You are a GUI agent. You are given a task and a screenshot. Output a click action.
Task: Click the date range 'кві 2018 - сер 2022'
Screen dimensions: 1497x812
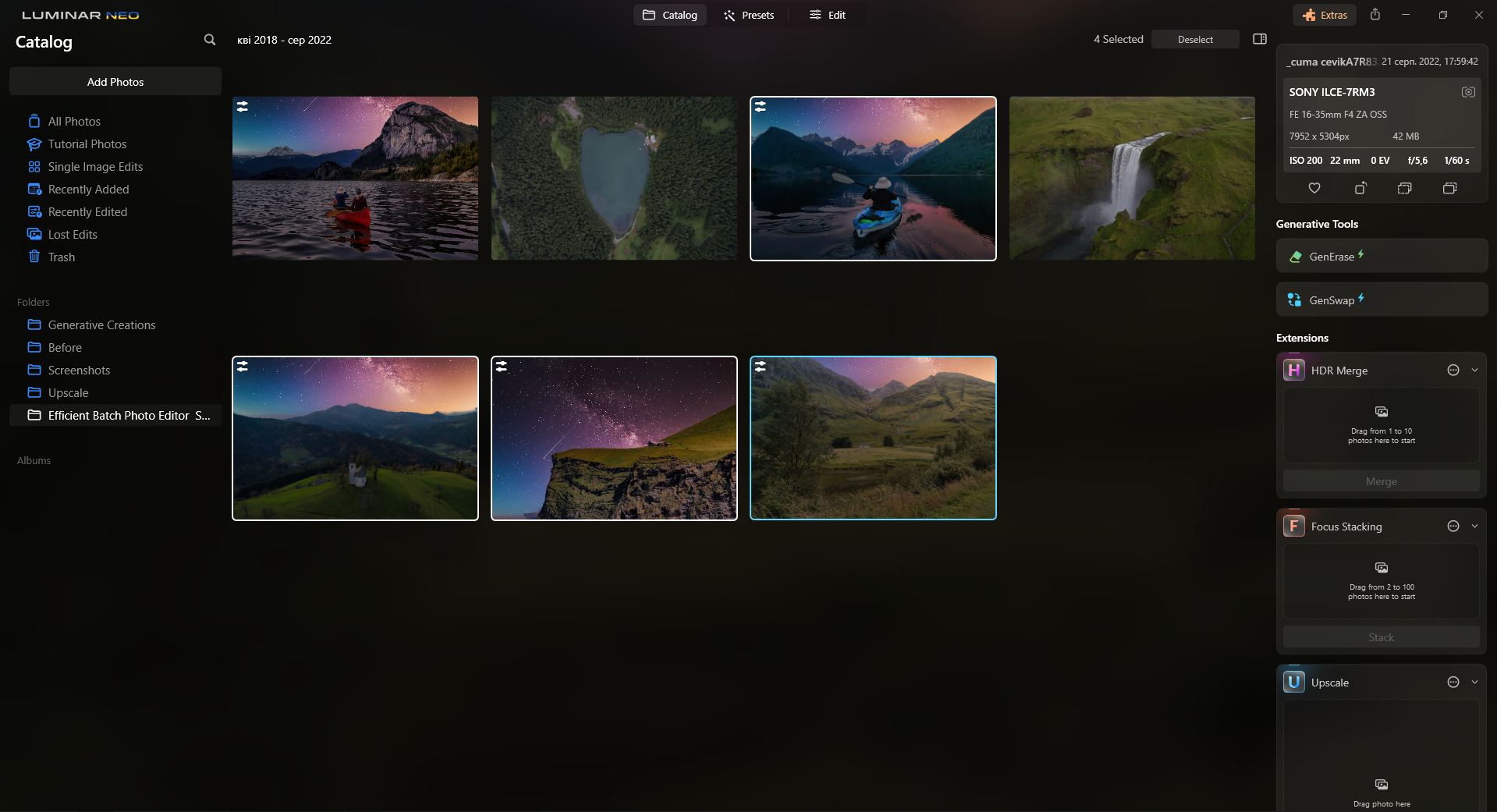284,40
